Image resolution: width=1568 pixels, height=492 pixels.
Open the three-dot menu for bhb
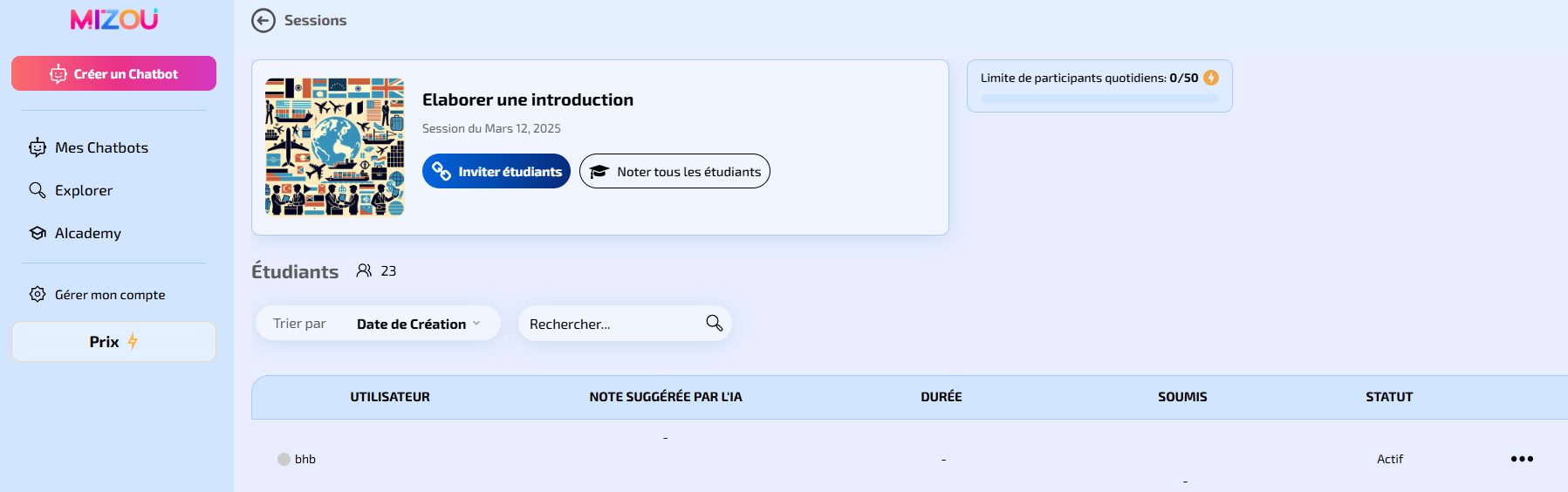pyautogui.click(x=1522, y=459)
